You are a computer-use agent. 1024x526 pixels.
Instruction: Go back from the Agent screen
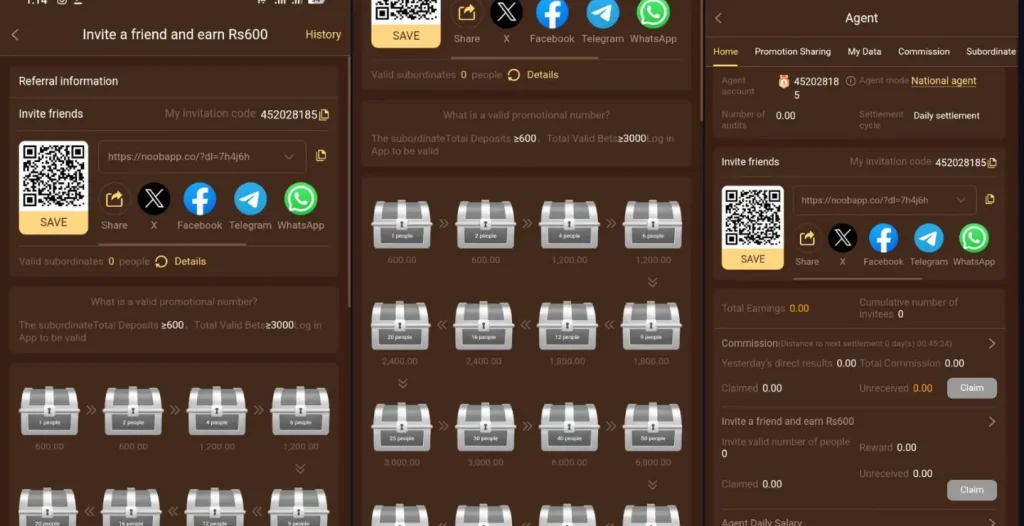[x=718, y=18]
